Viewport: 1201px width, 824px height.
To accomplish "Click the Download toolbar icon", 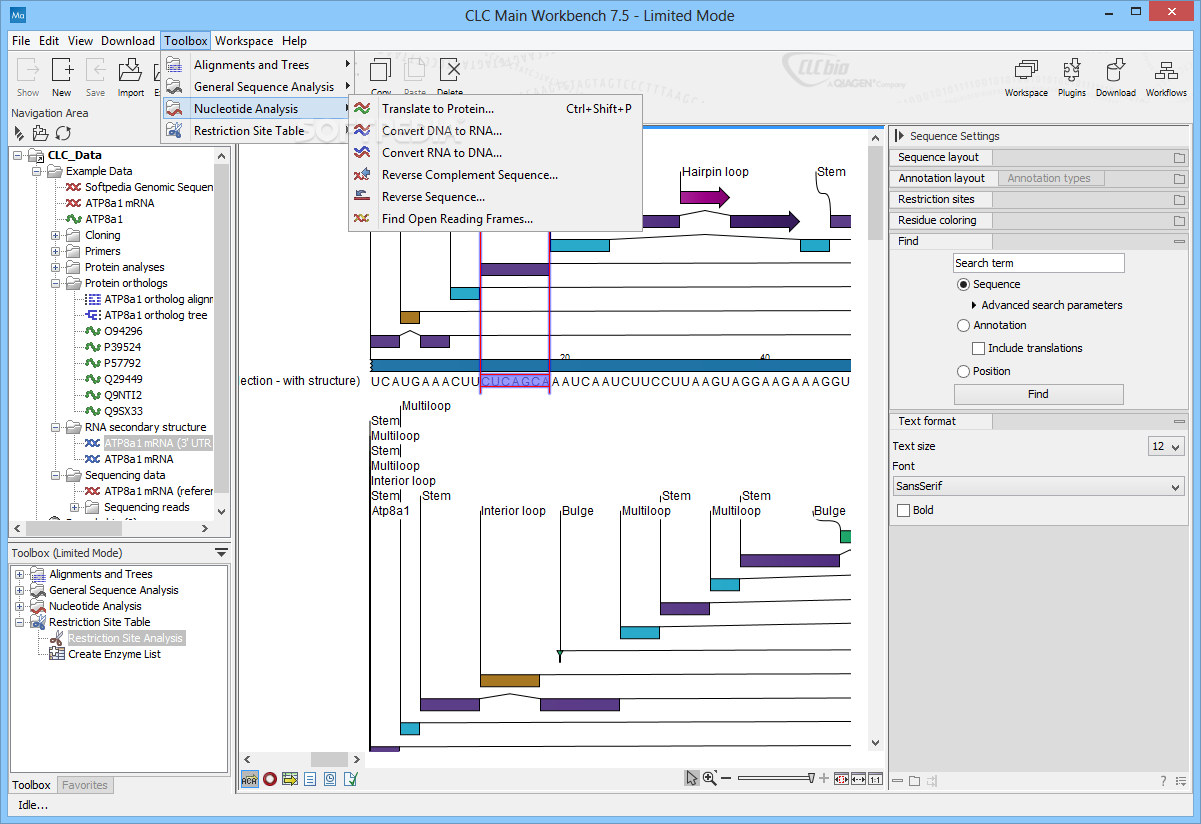I will (1115, 77).
